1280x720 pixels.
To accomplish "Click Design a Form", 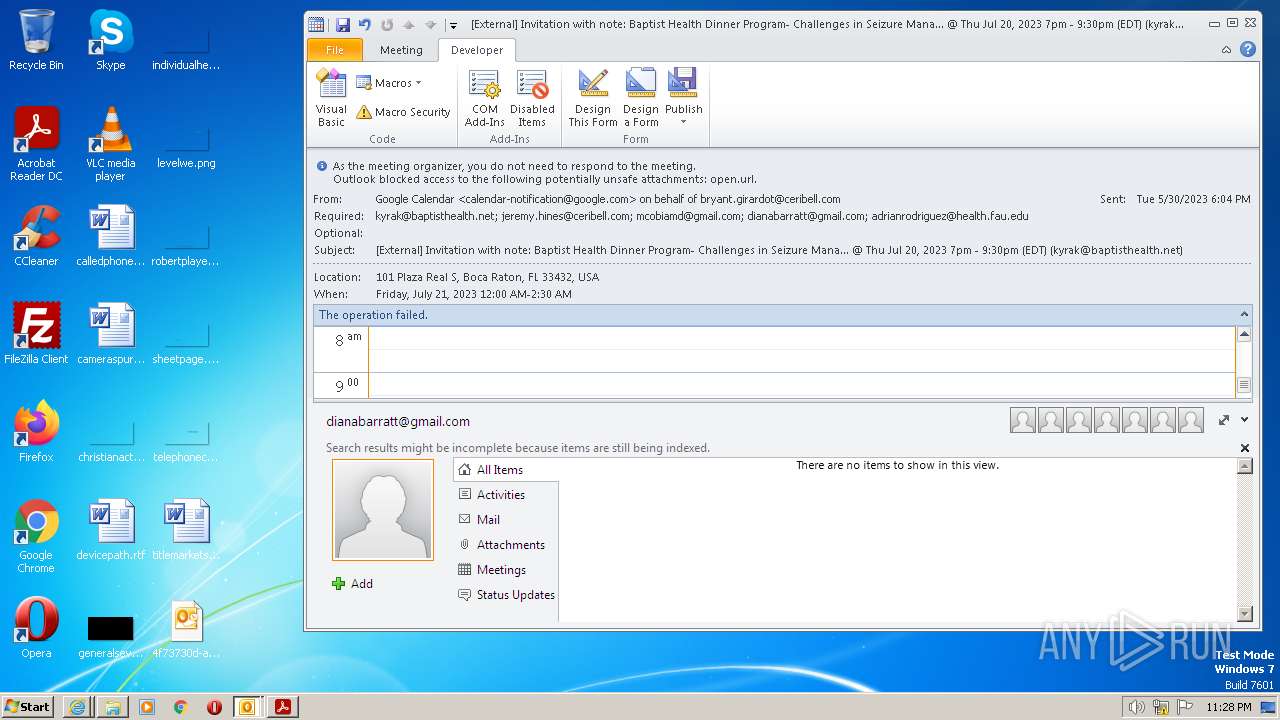I will 641,98.
